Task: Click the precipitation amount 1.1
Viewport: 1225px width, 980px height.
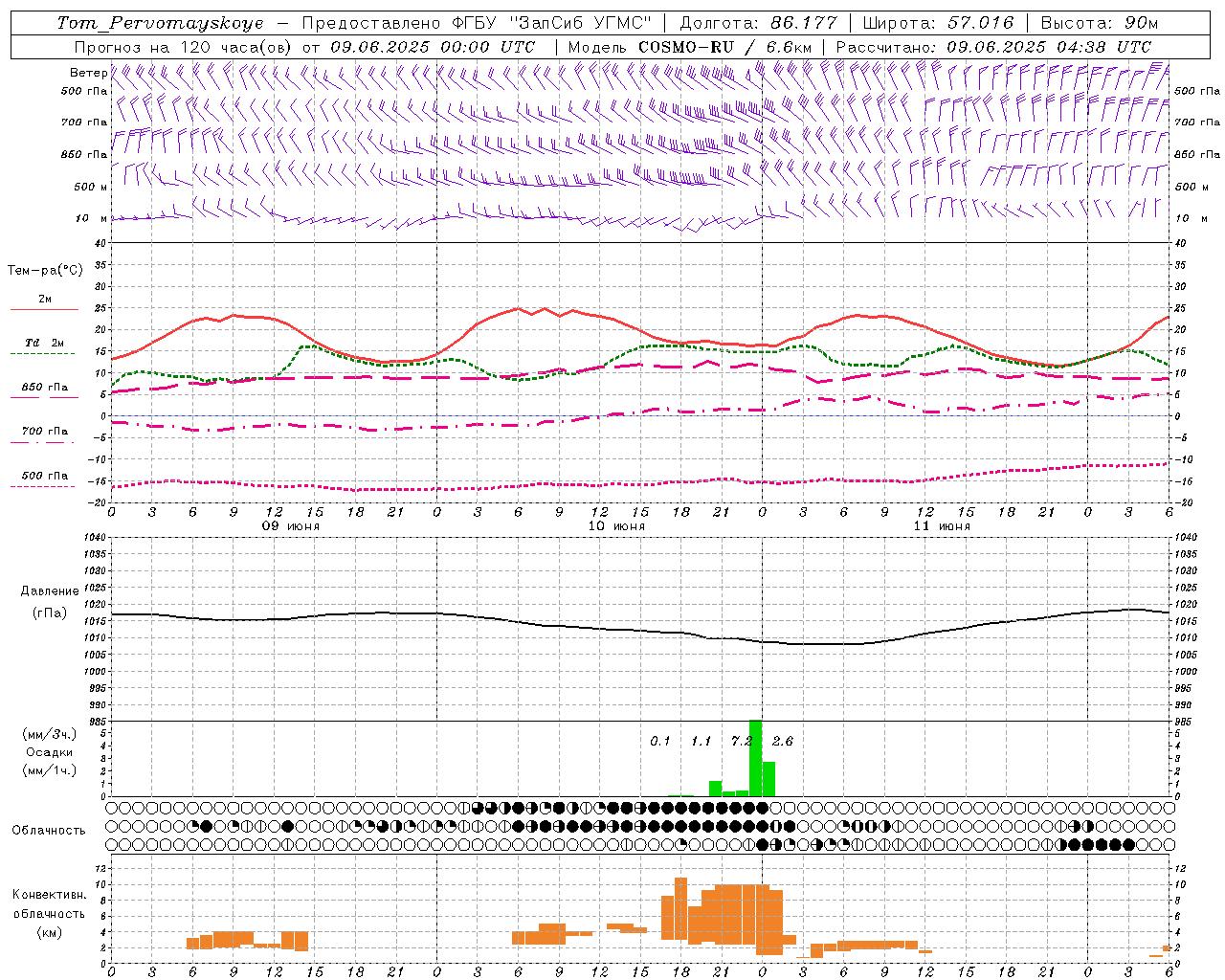Action: coord(701,741)
